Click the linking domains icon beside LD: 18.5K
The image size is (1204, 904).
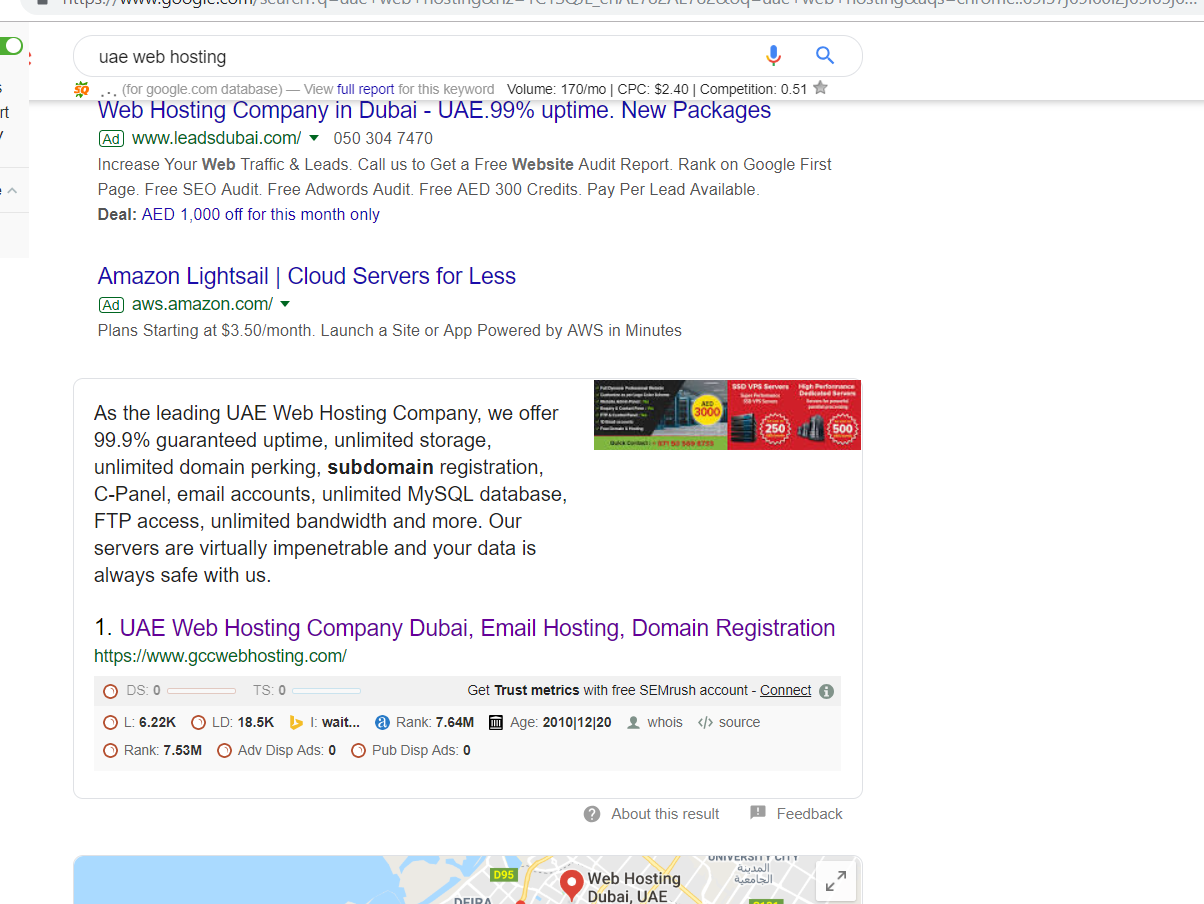click(198, 722)
